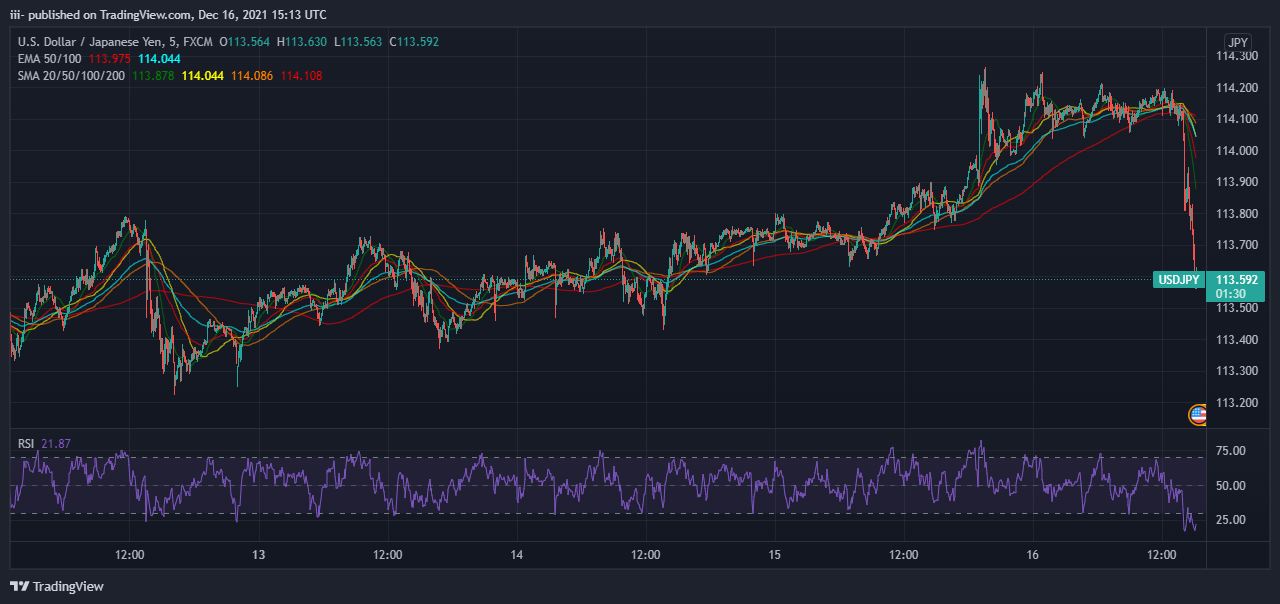
Task: Click the high price H113.630
Action: coord(302,42)
